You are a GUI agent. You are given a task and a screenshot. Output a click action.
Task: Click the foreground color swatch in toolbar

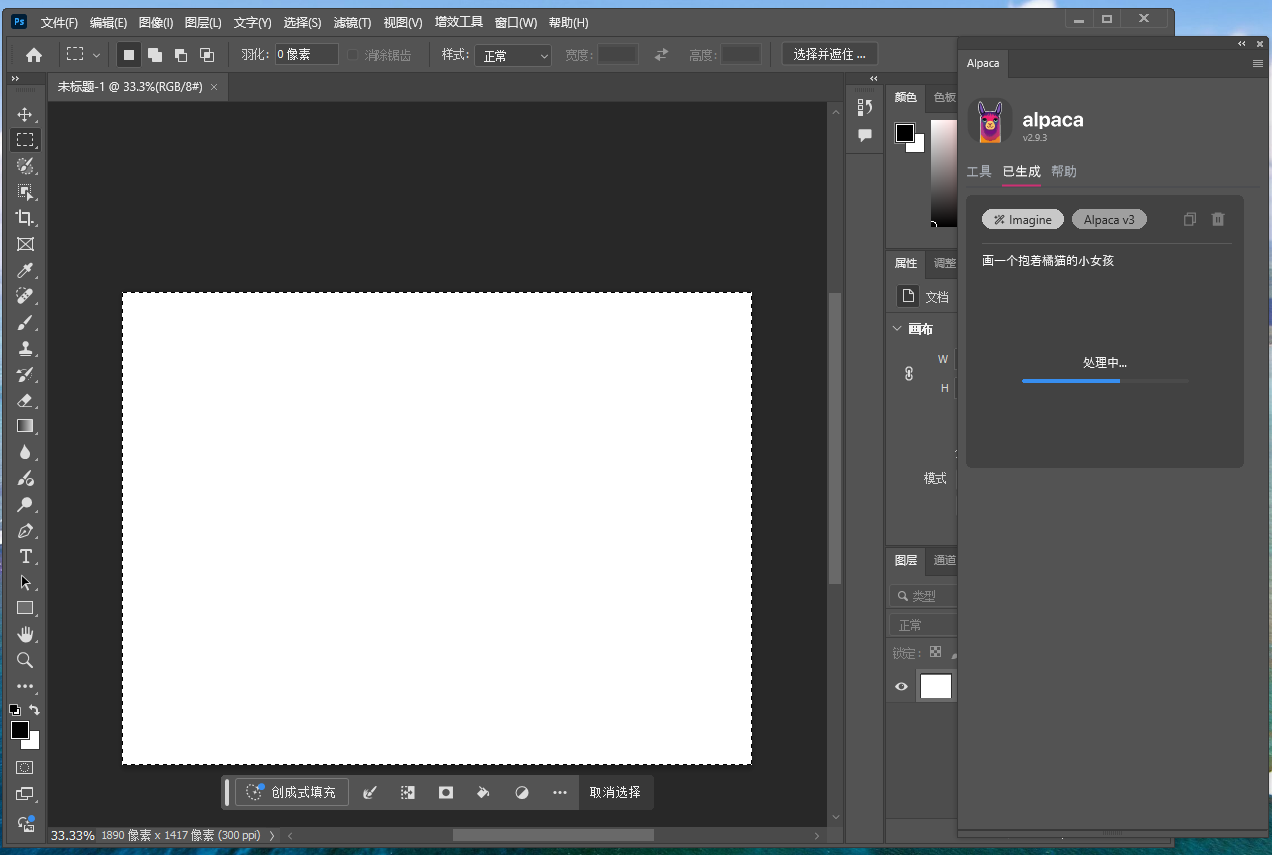(x=19, y=730)
